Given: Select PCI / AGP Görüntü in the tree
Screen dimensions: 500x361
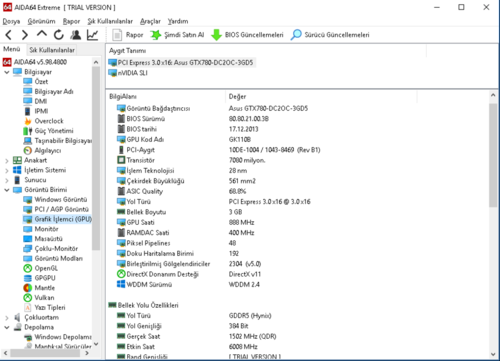Looking at the screenshot, I should pyautogui.click(x=56, y=209).
